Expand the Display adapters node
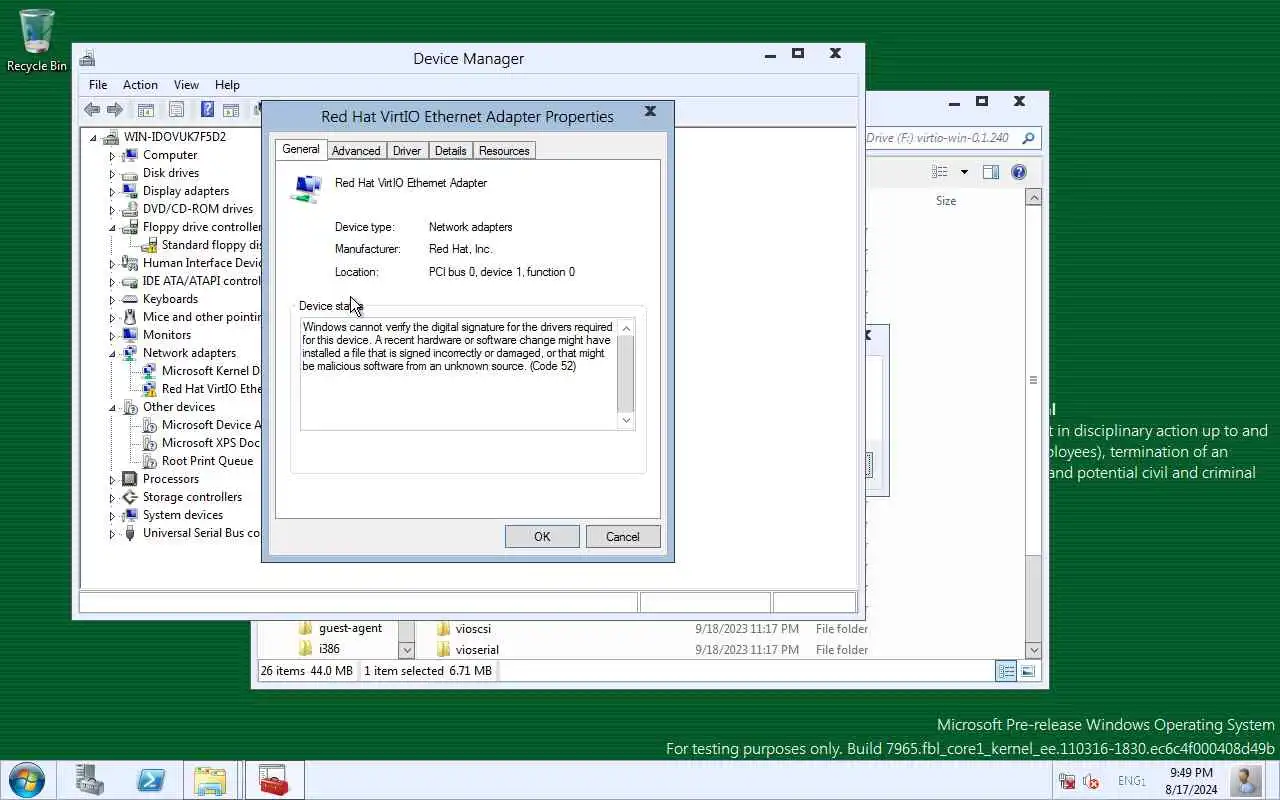The height and width of the screenshot is (800, 1280). click(x=112, y=192)
